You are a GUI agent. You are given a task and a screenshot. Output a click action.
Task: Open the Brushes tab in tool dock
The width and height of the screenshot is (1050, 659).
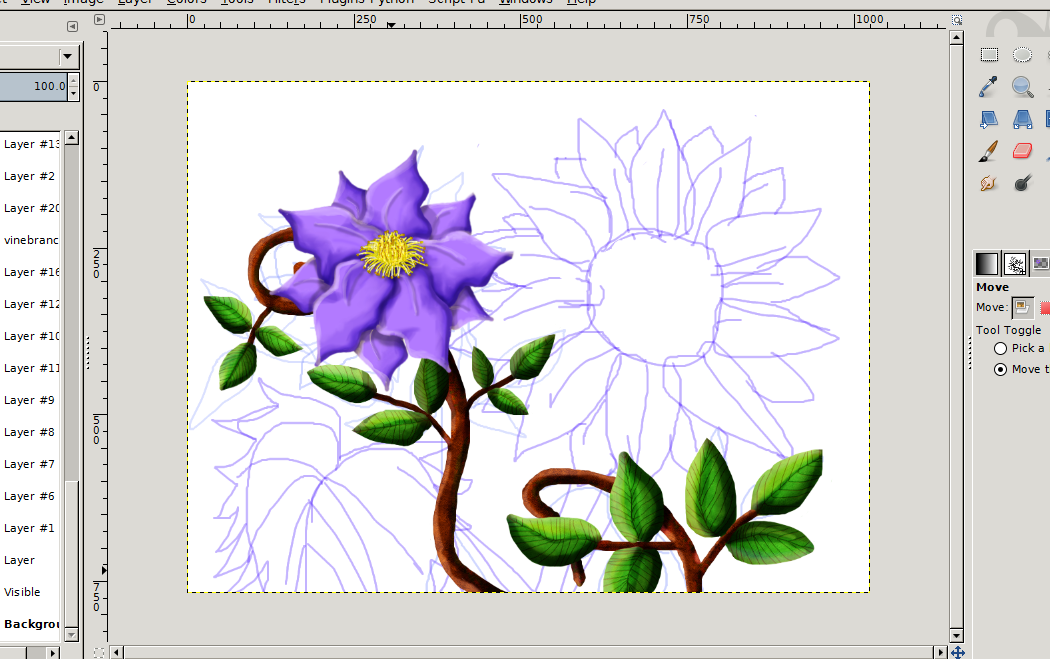(1015, 264)
